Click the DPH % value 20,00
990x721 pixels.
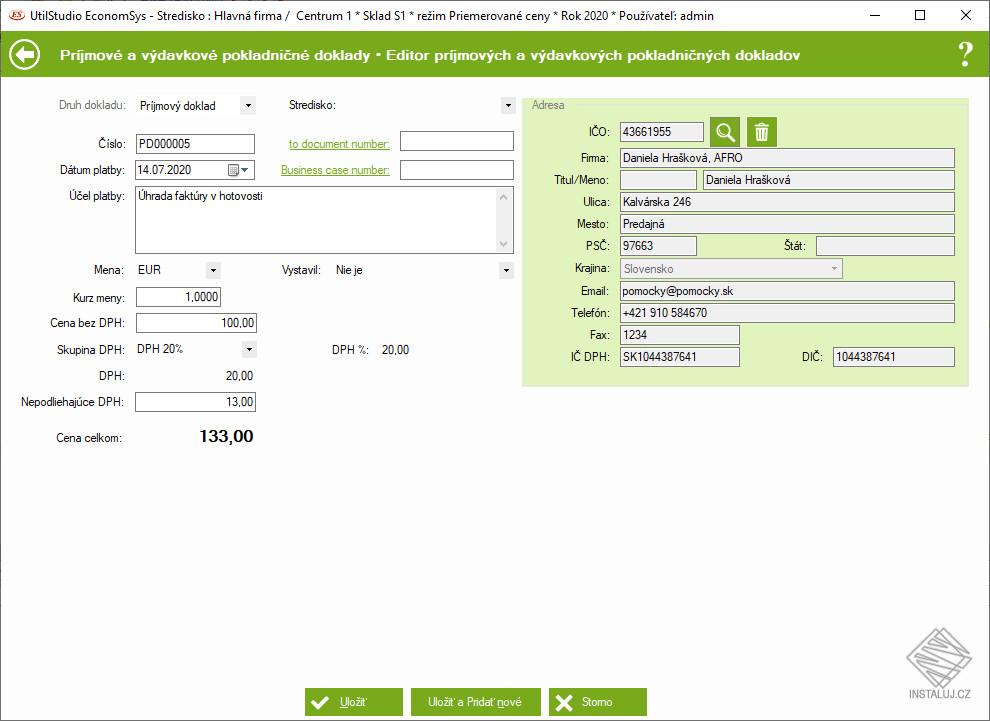point(395,350)
